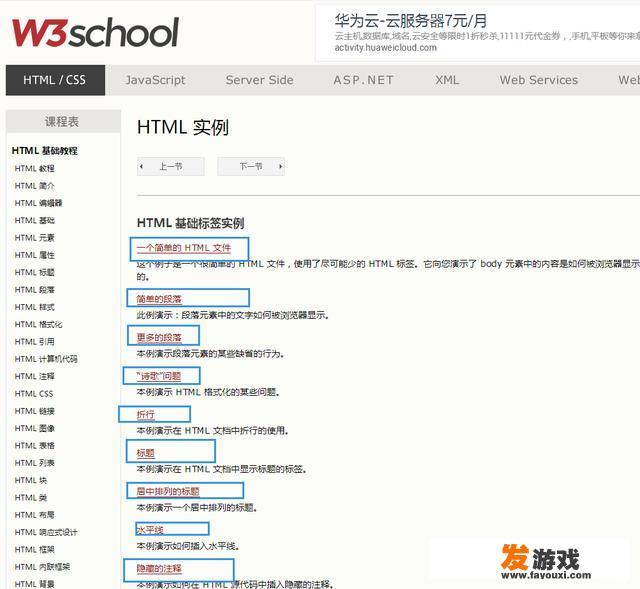Click the HTML 基础标签实例 section heading

tap(191, 223)
